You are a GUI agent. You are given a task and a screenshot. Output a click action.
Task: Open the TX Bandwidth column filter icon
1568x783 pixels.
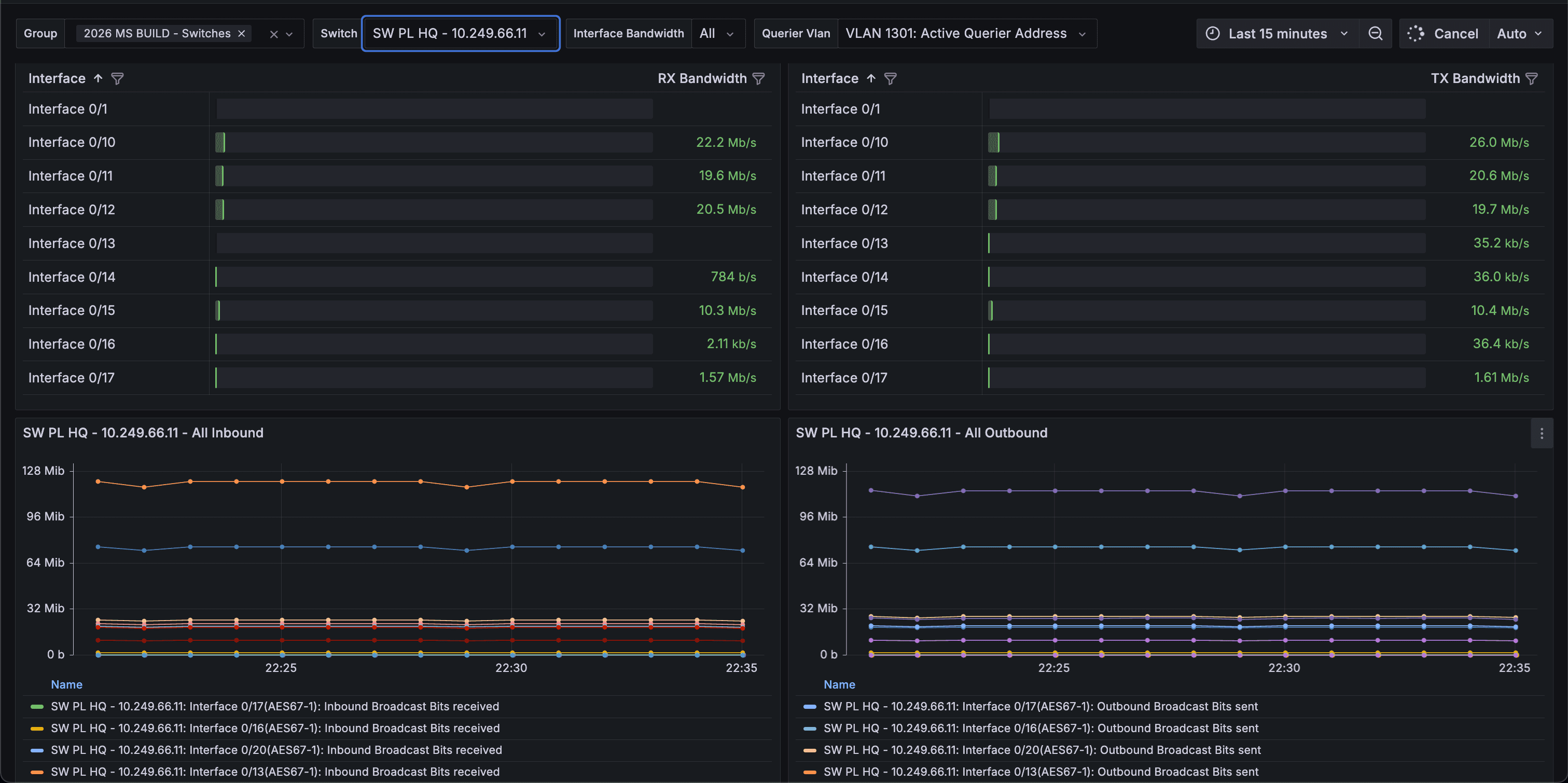[x=1532, y=78]
